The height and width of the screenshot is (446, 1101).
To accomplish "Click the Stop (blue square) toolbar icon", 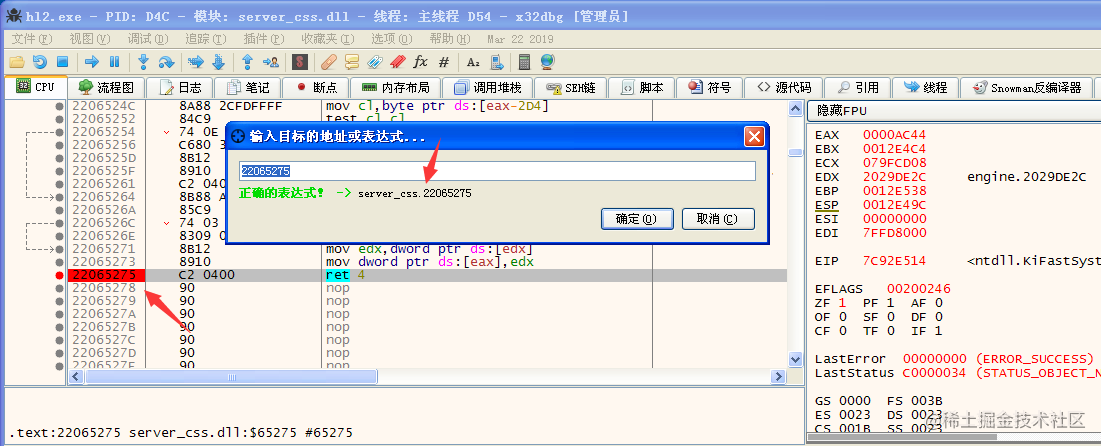I will click(x=62, y=63).
